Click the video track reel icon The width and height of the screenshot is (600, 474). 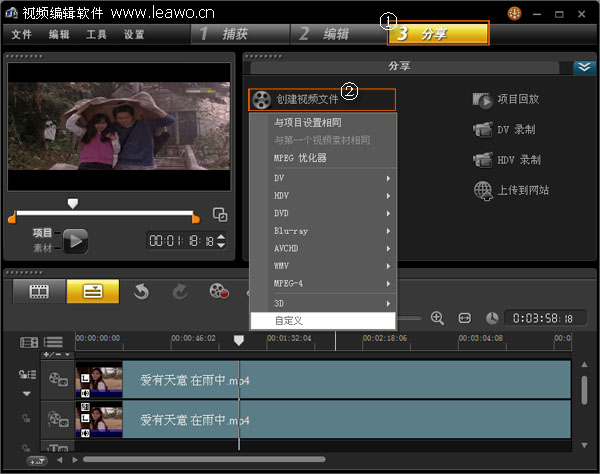(x=58, y=380)
